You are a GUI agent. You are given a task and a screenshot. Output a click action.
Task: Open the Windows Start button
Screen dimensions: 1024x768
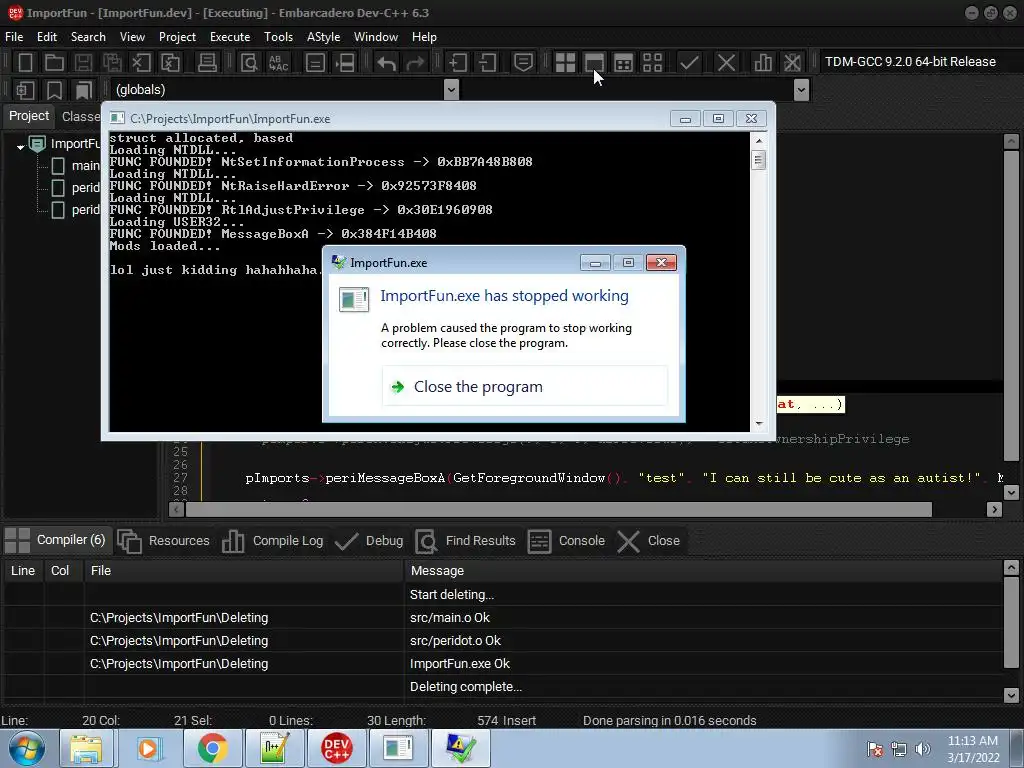point(26,748)
